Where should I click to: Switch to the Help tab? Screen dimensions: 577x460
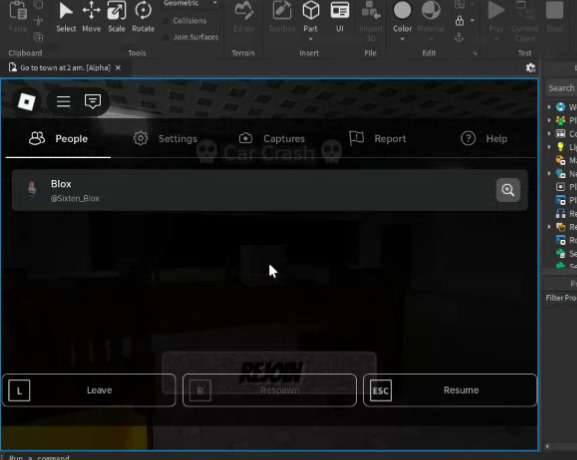pyautogui.click(x=484, y=139)
